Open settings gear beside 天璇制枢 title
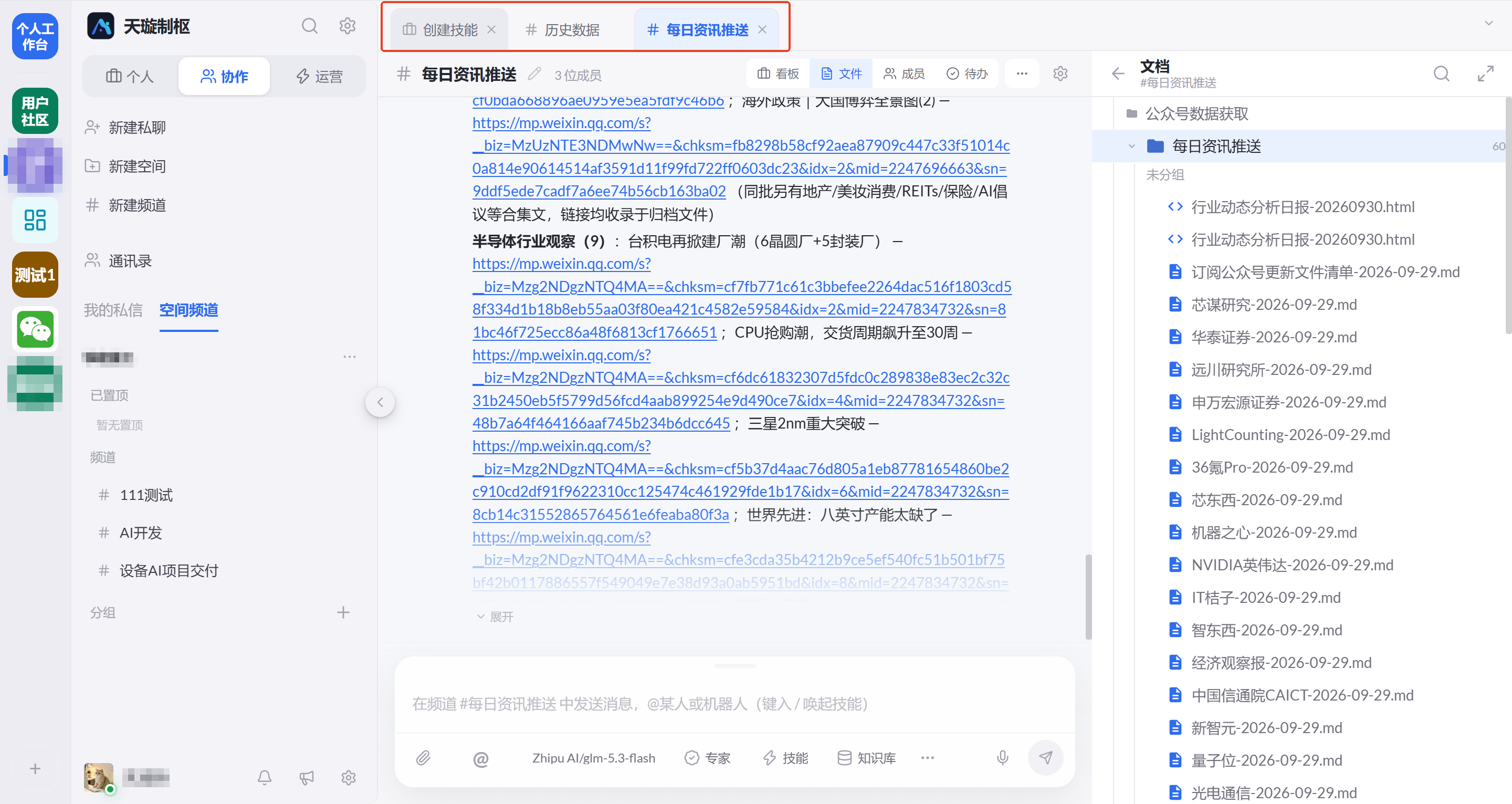The image size is (1512, 804). click(x=348, y=26)
